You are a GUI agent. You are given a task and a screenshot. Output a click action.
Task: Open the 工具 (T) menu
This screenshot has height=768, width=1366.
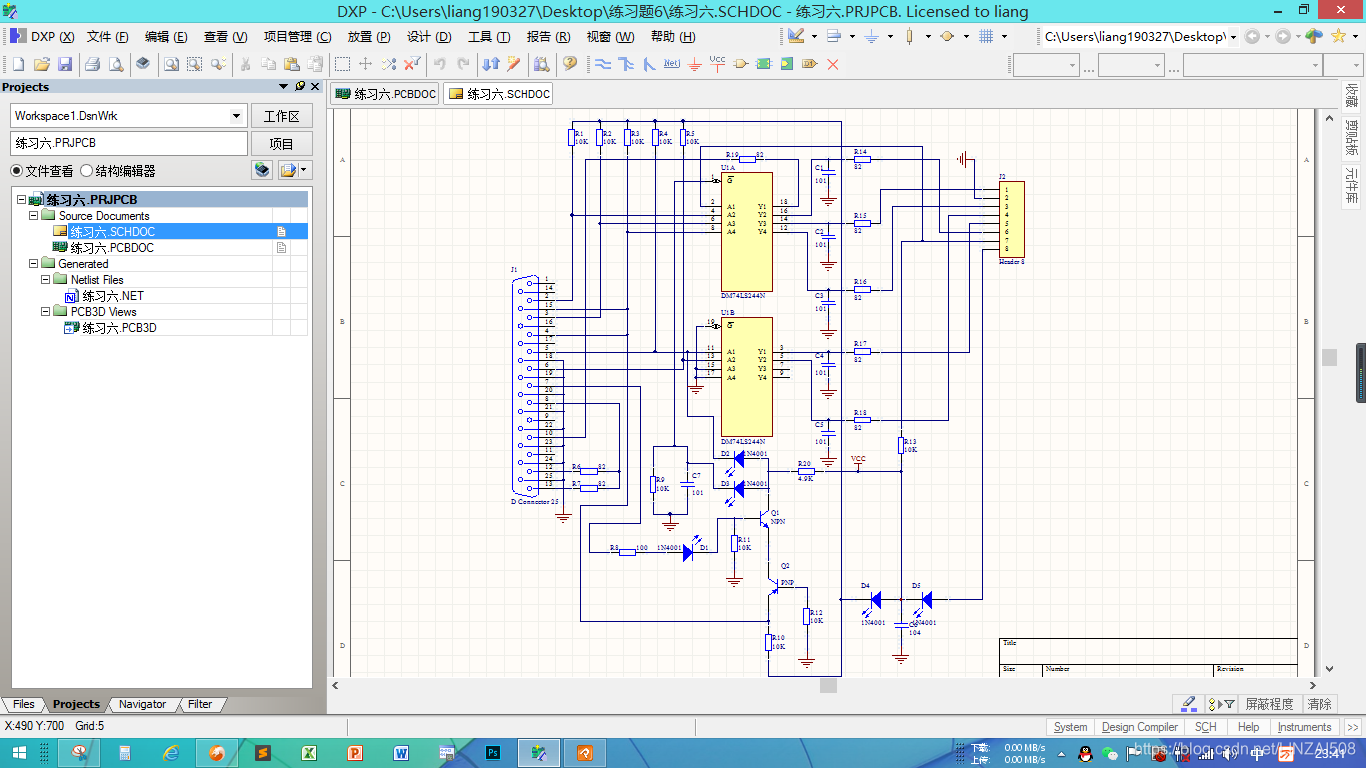click(489, 37)
